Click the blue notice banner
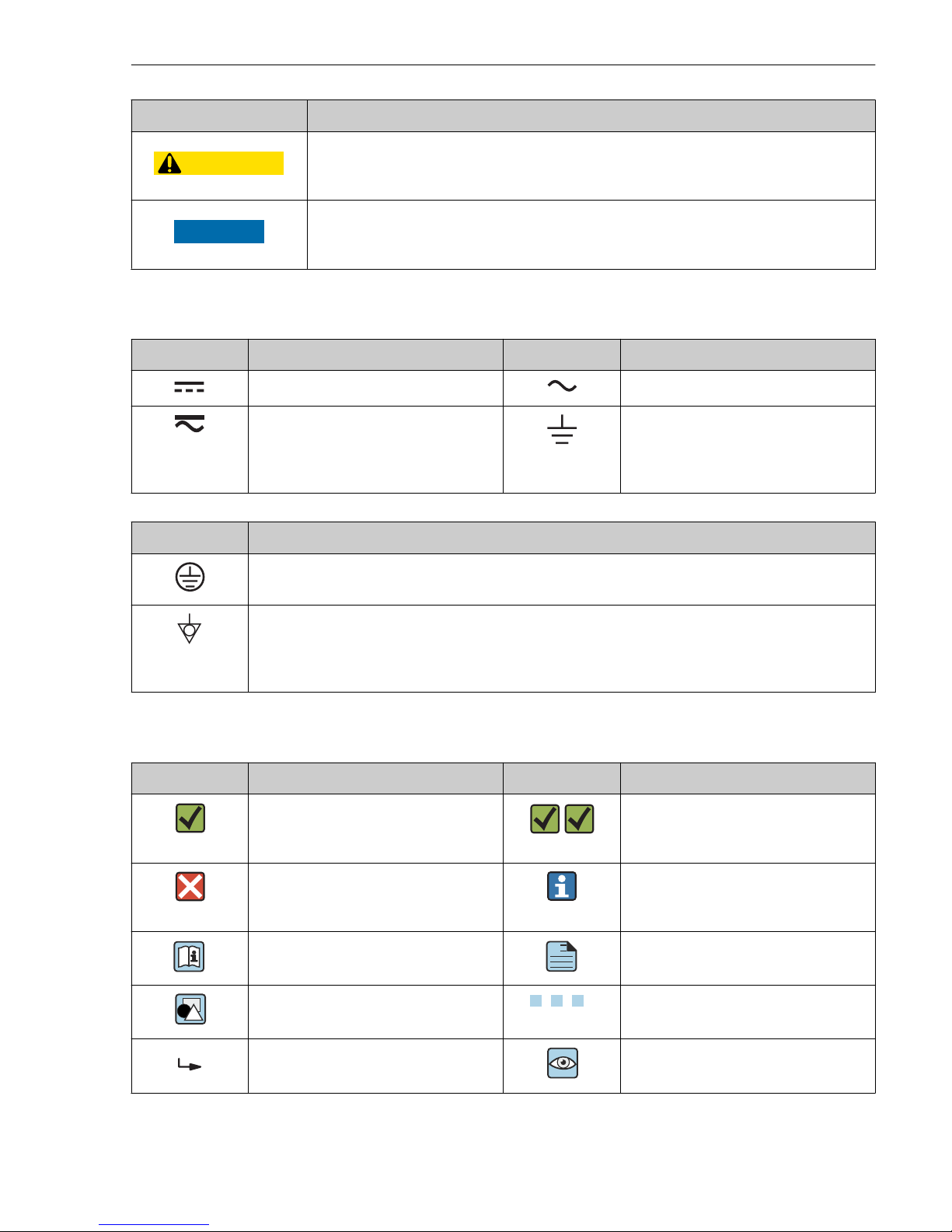Viewport: 952px width, 1232px height. coord(218,232)
